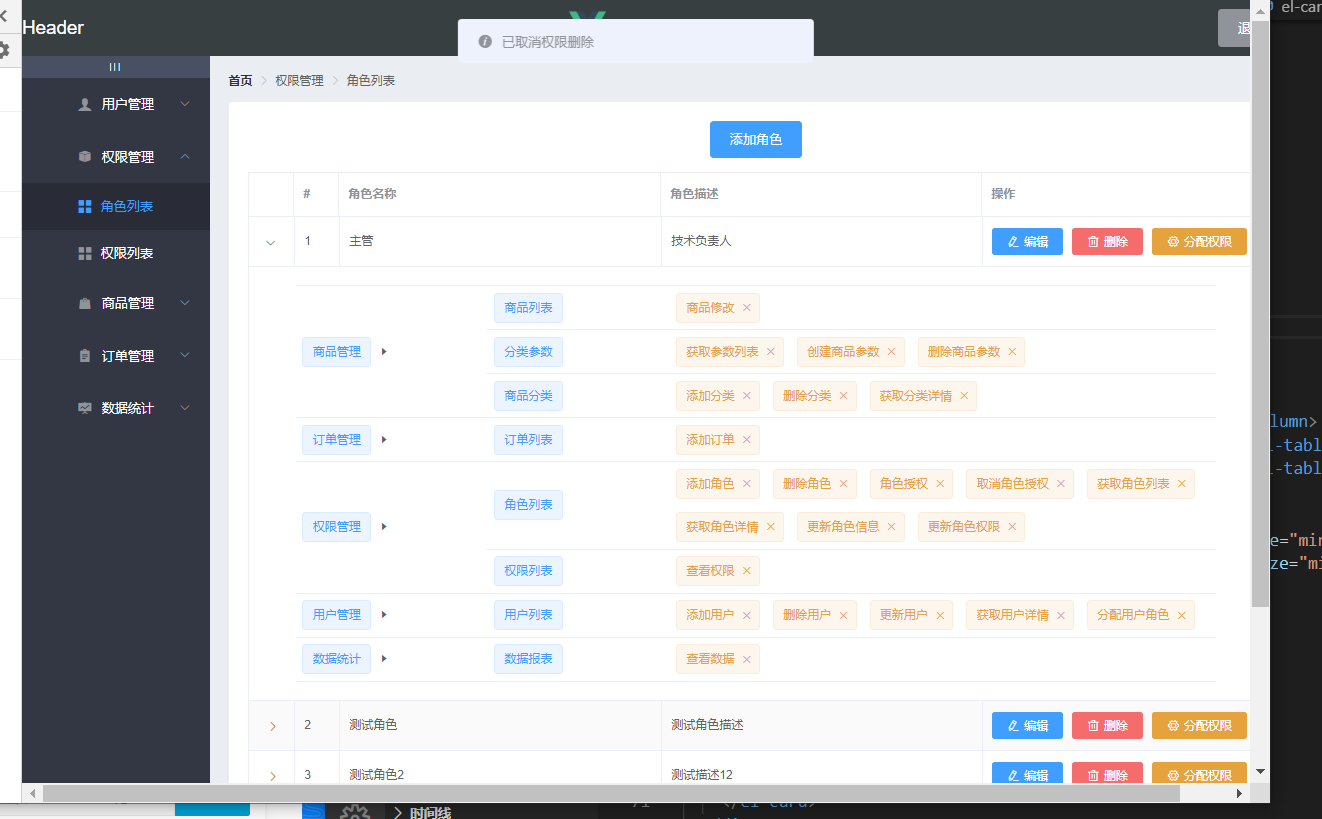
Task: Remove the 添加角色 permission tag
Action: 746,484
